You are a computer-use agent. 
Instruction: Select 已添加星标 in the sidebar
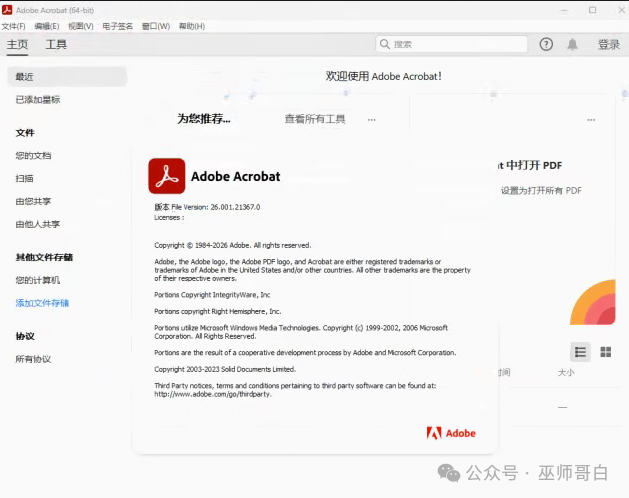pos(38,100)
